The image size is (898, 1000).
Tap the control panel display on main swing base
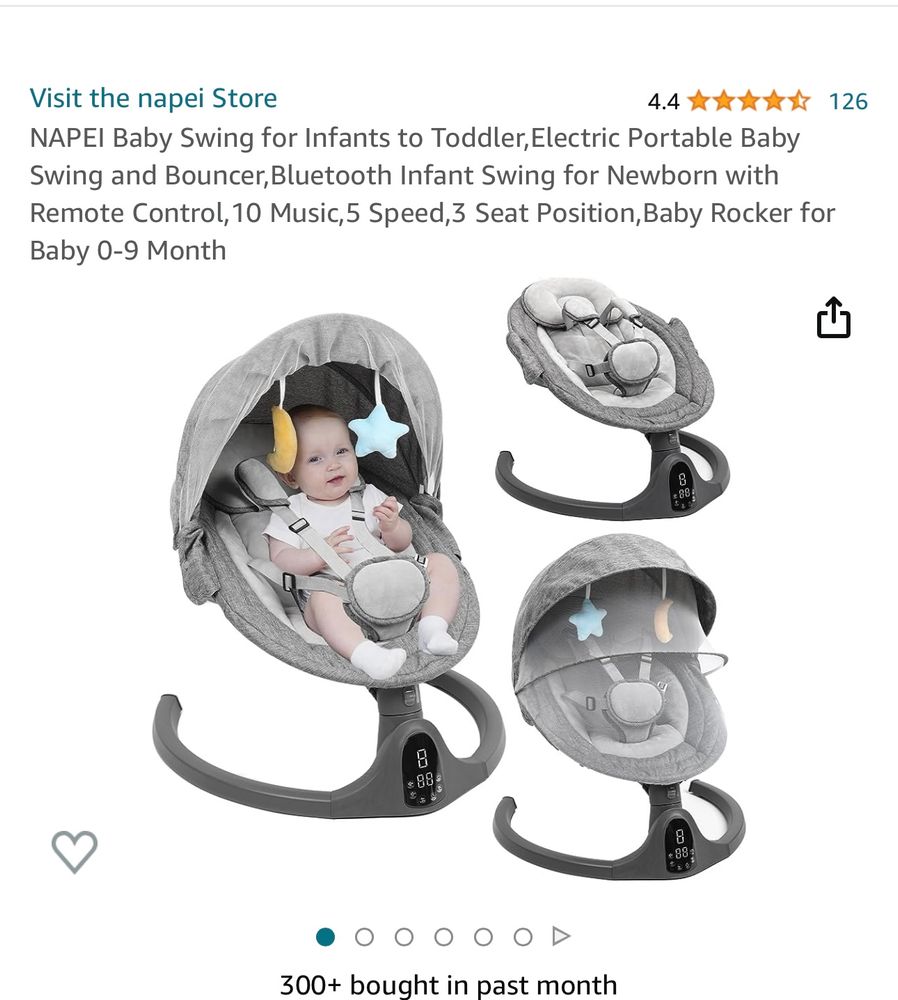click(x=423, y=770)
